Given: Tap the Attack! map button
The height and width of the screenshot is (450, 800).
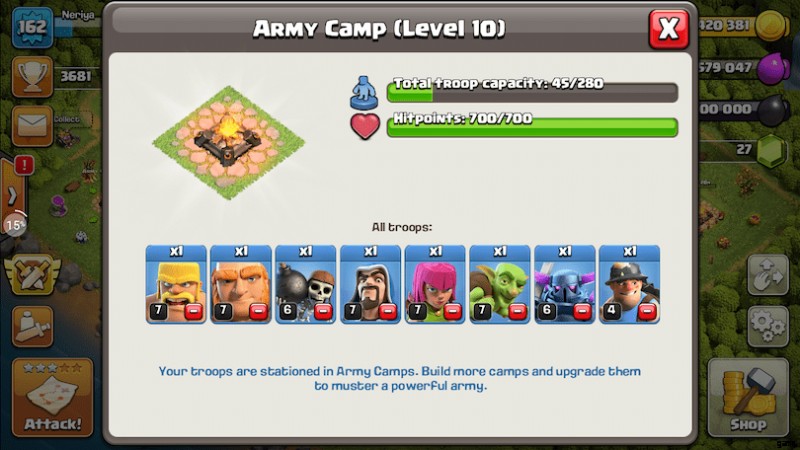Looking at the screenshot, I should [53, 397].
